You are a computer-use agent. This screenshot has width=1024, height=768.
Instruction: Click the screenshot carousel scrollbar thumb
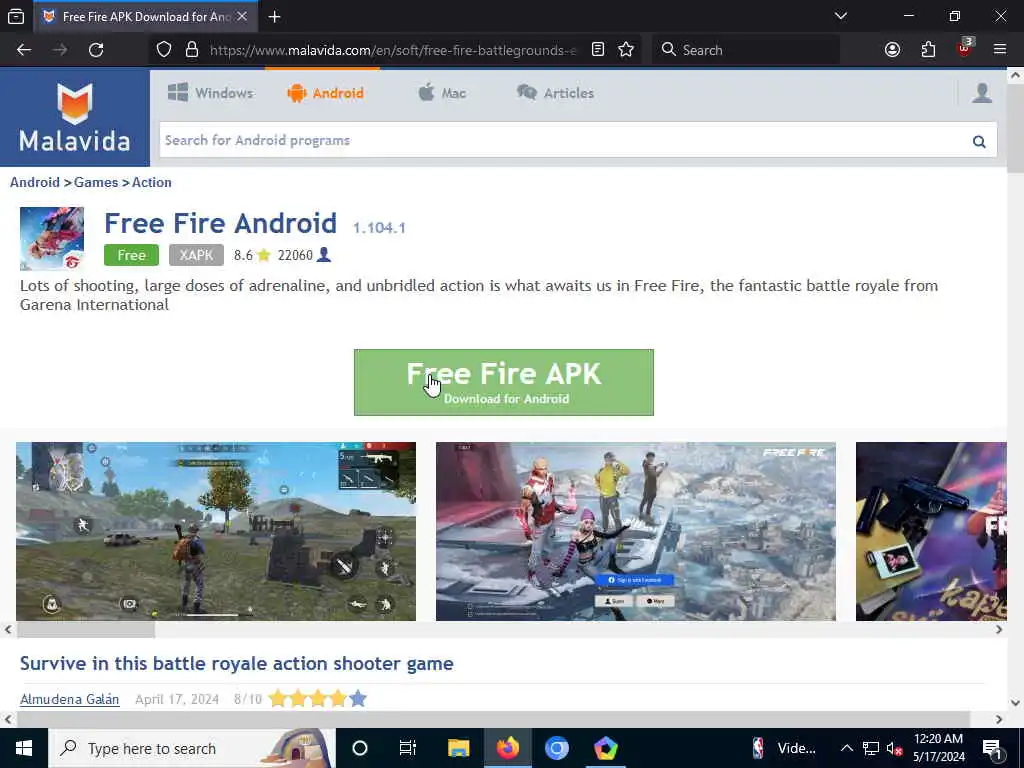(x=86, y=630)
